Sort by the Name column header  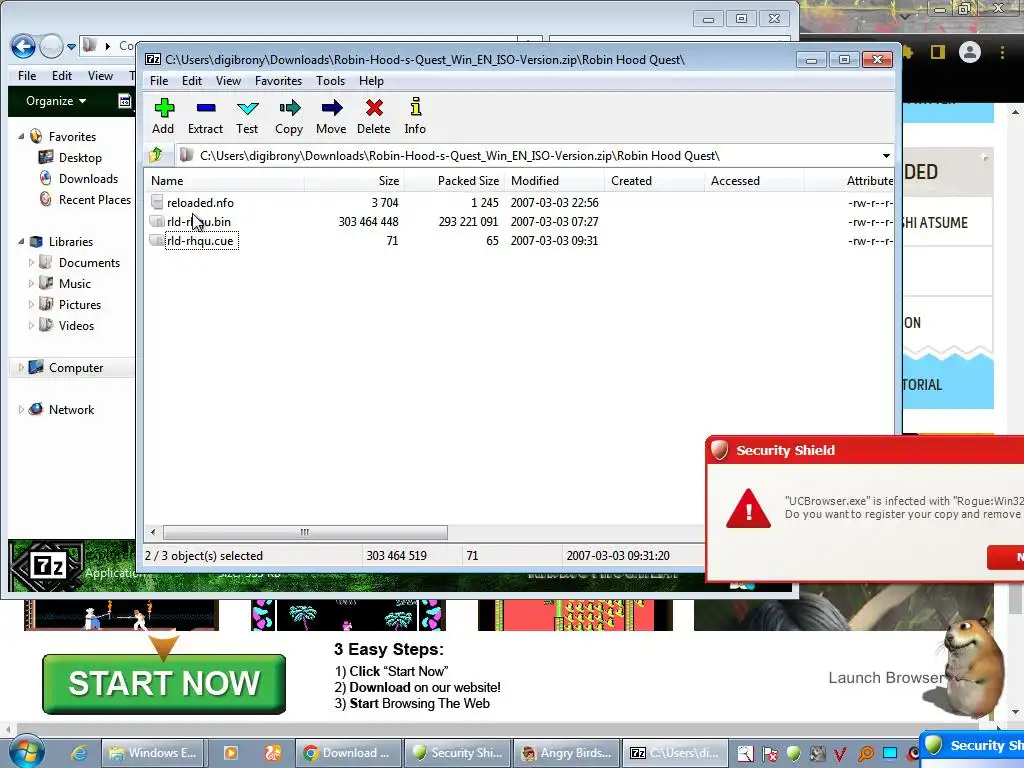click(224, 181)
